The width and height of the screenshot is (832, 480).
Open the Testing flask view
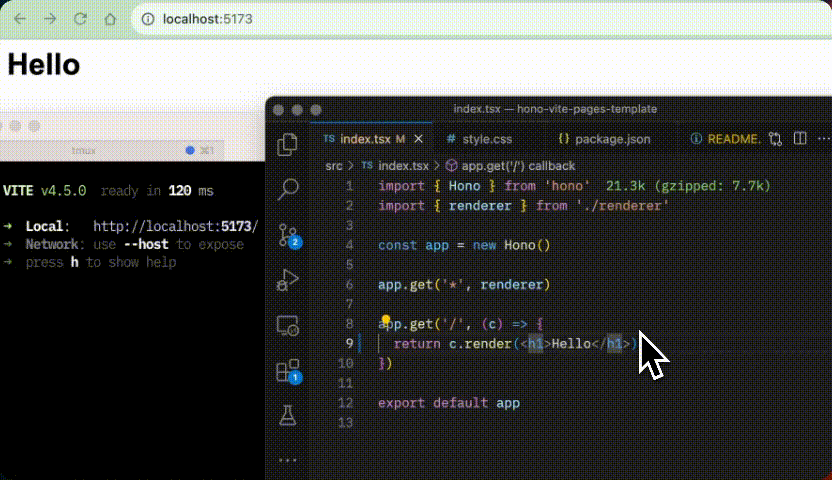pos(288,415)
